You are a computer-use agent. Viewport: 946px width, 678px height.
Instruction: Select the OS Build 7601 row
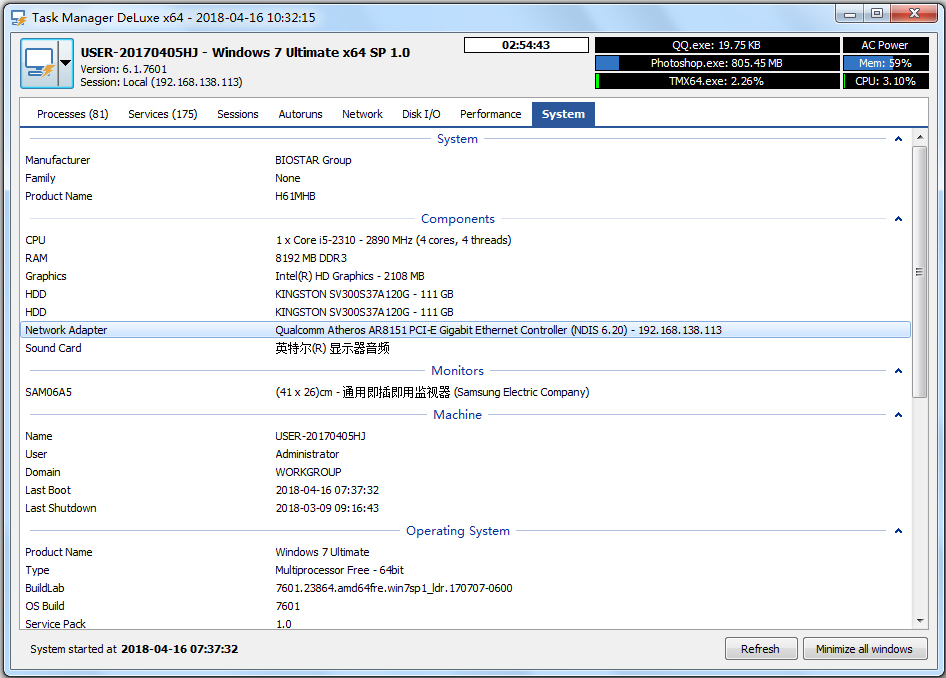465,606
